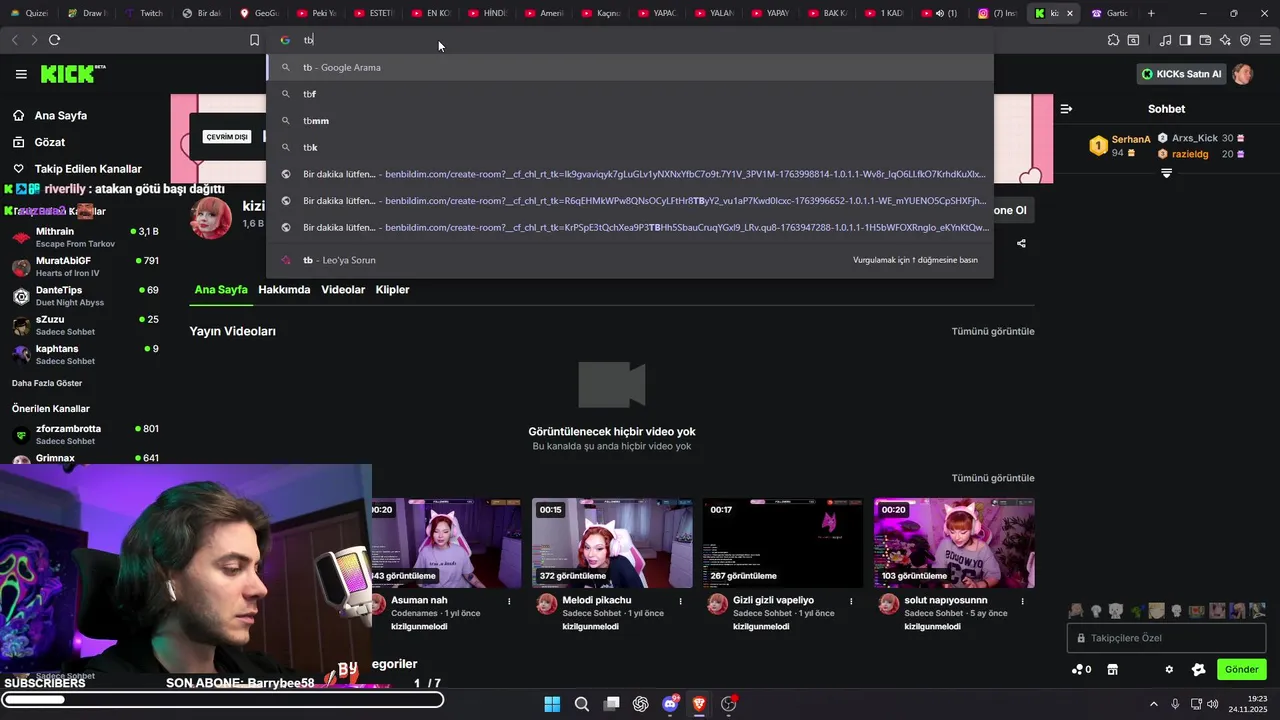Reload the page with refresh icon
The width and height of the screenshot is (1280, 720).
pos(54,40)
